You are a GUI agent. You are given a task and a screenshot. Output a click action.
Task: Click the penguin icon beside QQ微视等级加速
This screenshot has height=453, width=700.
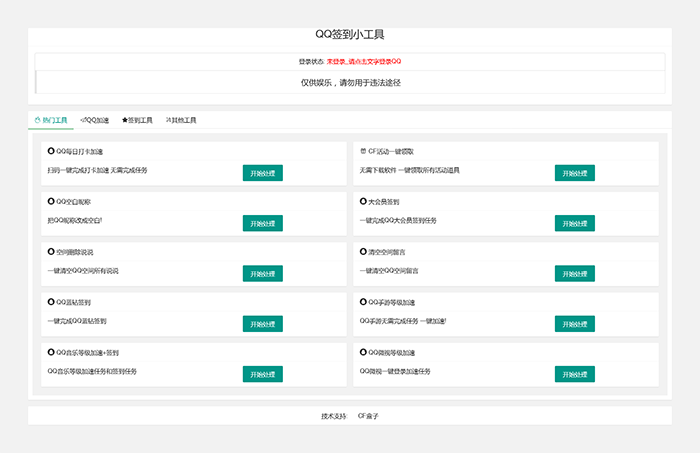click(x=363, y=353)
